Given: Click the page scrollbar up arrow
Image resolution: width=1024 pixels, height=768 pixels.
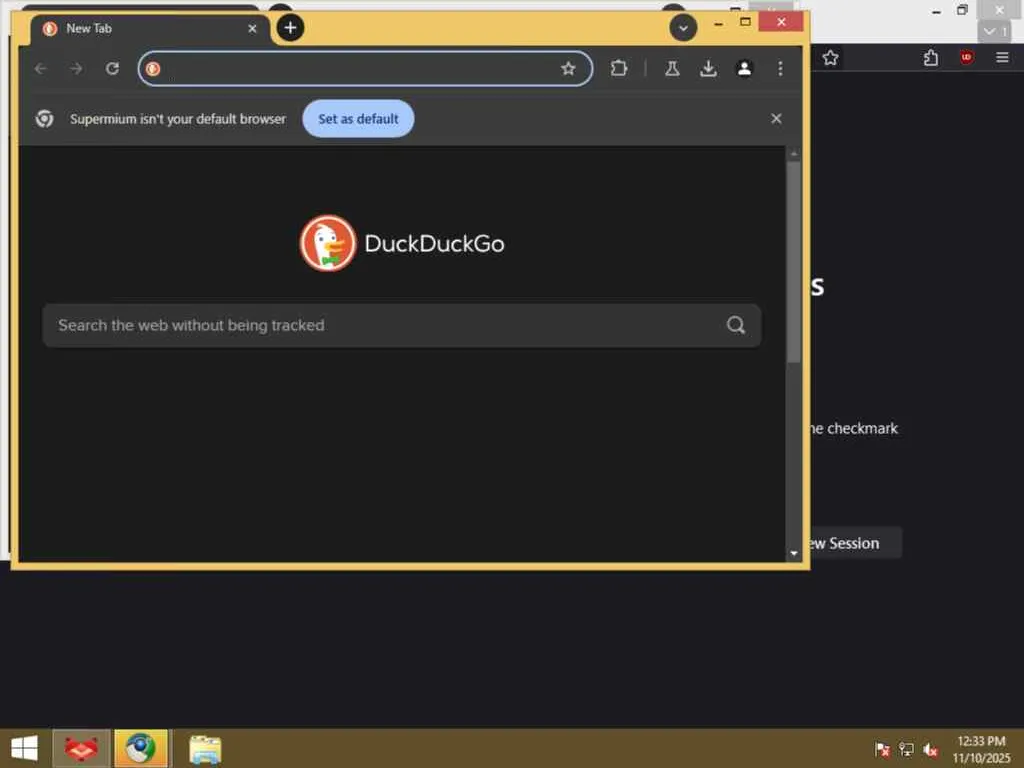Looking at the screenshot, I should point(793,154).
